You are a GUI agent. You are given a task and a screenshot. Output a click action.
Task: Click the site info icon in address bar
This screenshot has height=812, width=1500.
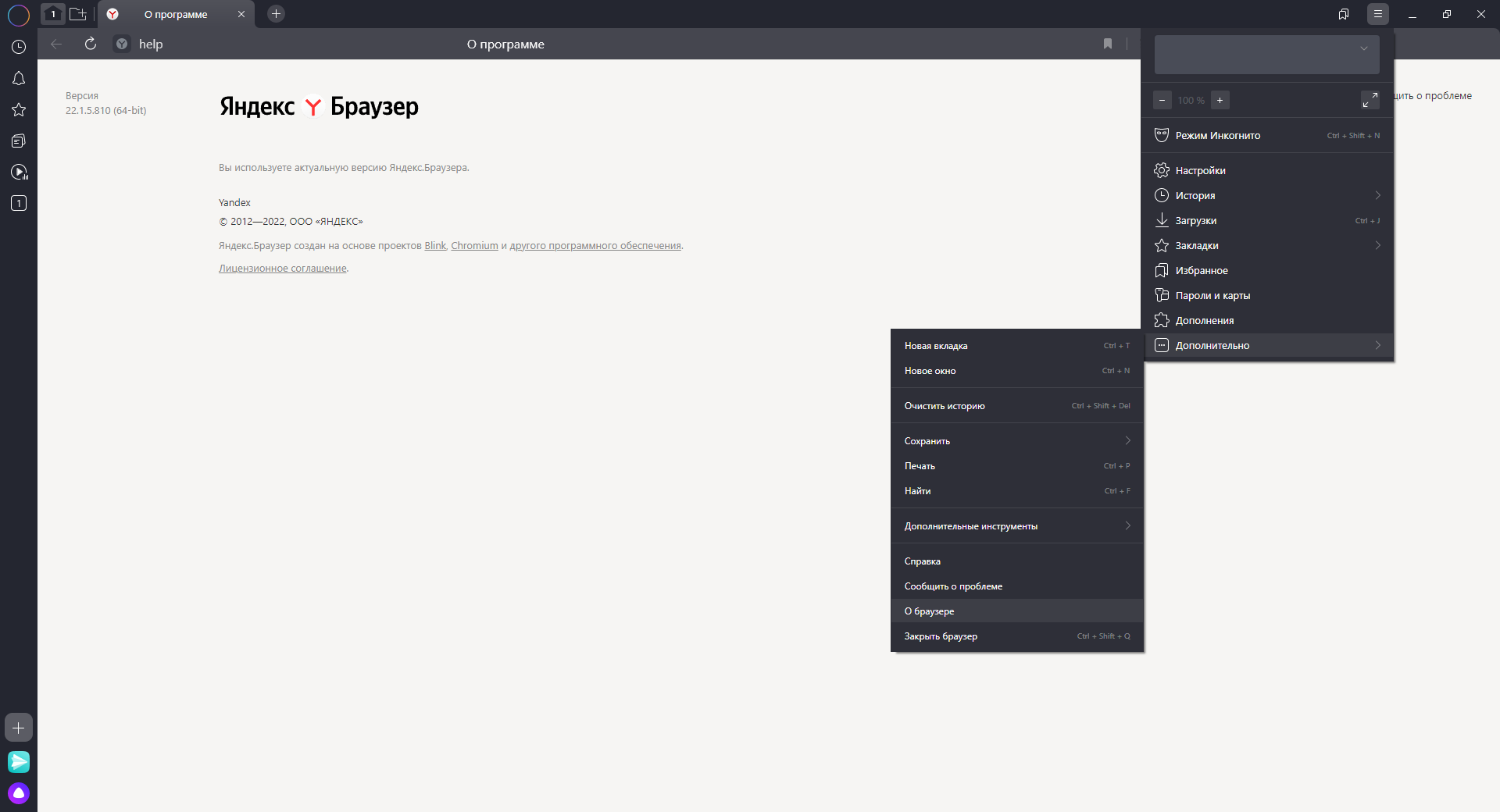(122, 45)
